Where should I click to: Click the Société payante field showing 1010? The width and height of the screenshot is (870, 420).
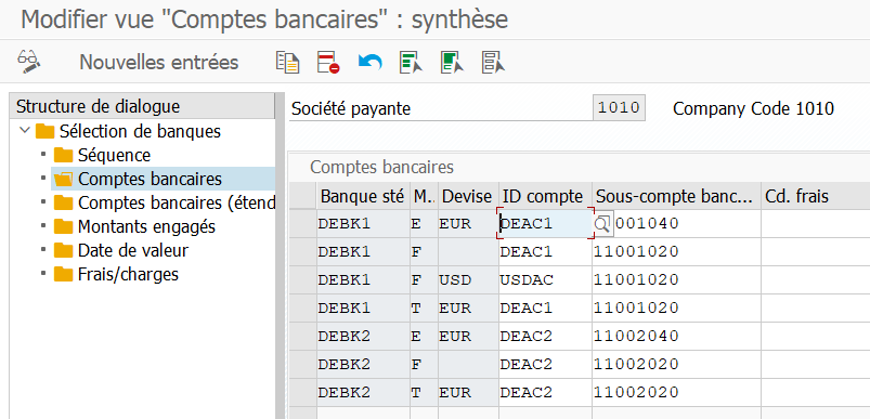pyautogui.click(x=619, y=108)
